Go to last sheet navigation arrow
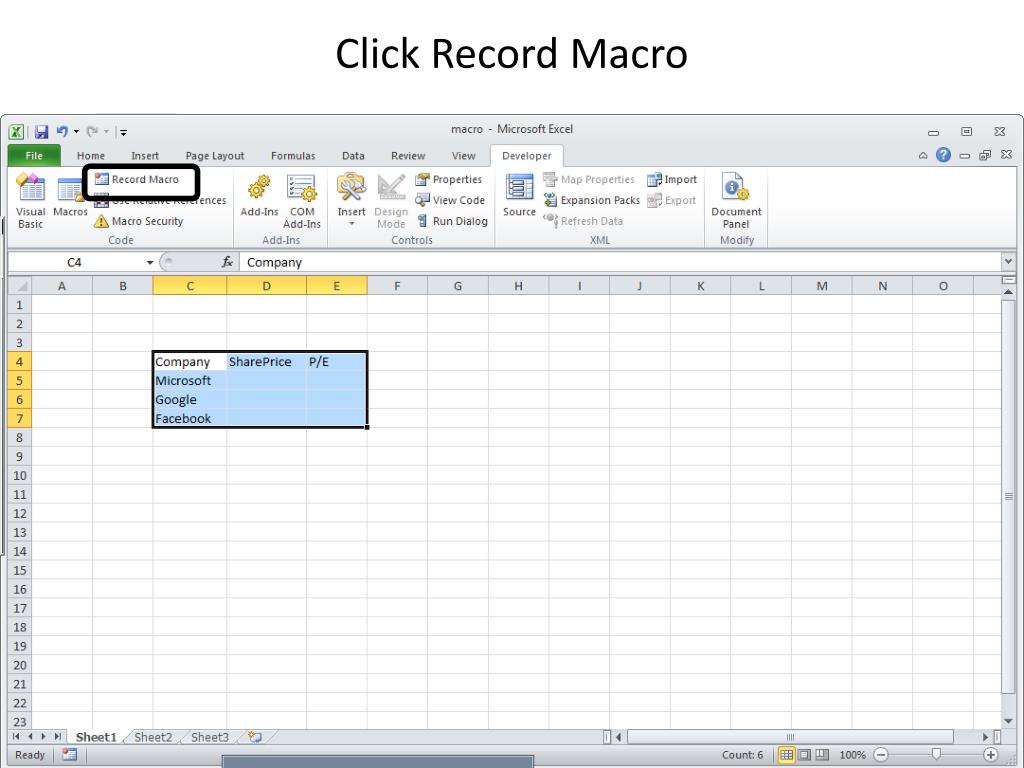The width and height of the screenshot is (1024, 768). [x=57, y=737]
